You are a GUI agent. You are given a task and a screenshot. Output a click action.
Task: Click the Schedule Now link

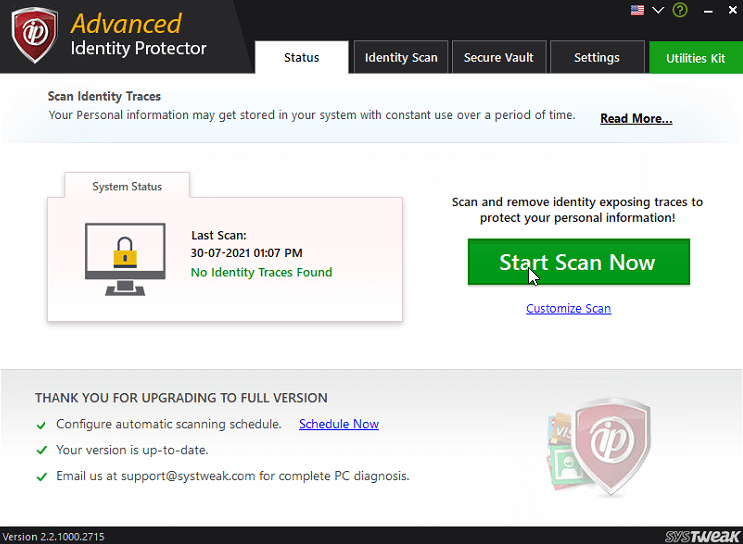point(339,424)
